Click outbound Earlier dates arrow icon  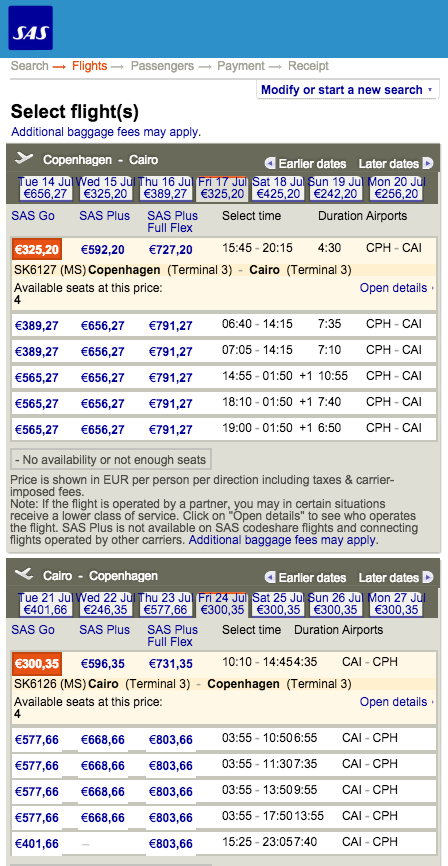click(x=270, y=163)
